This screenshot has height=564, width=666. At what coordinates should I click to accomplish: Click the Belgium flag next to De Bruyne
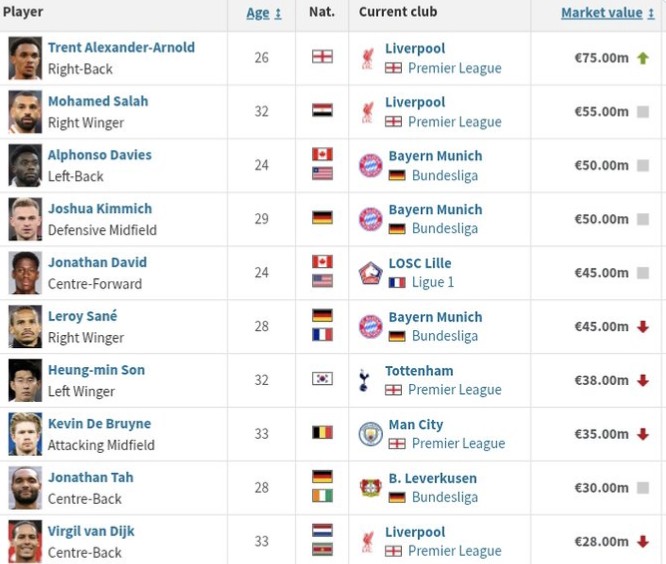tap(322, 434)
